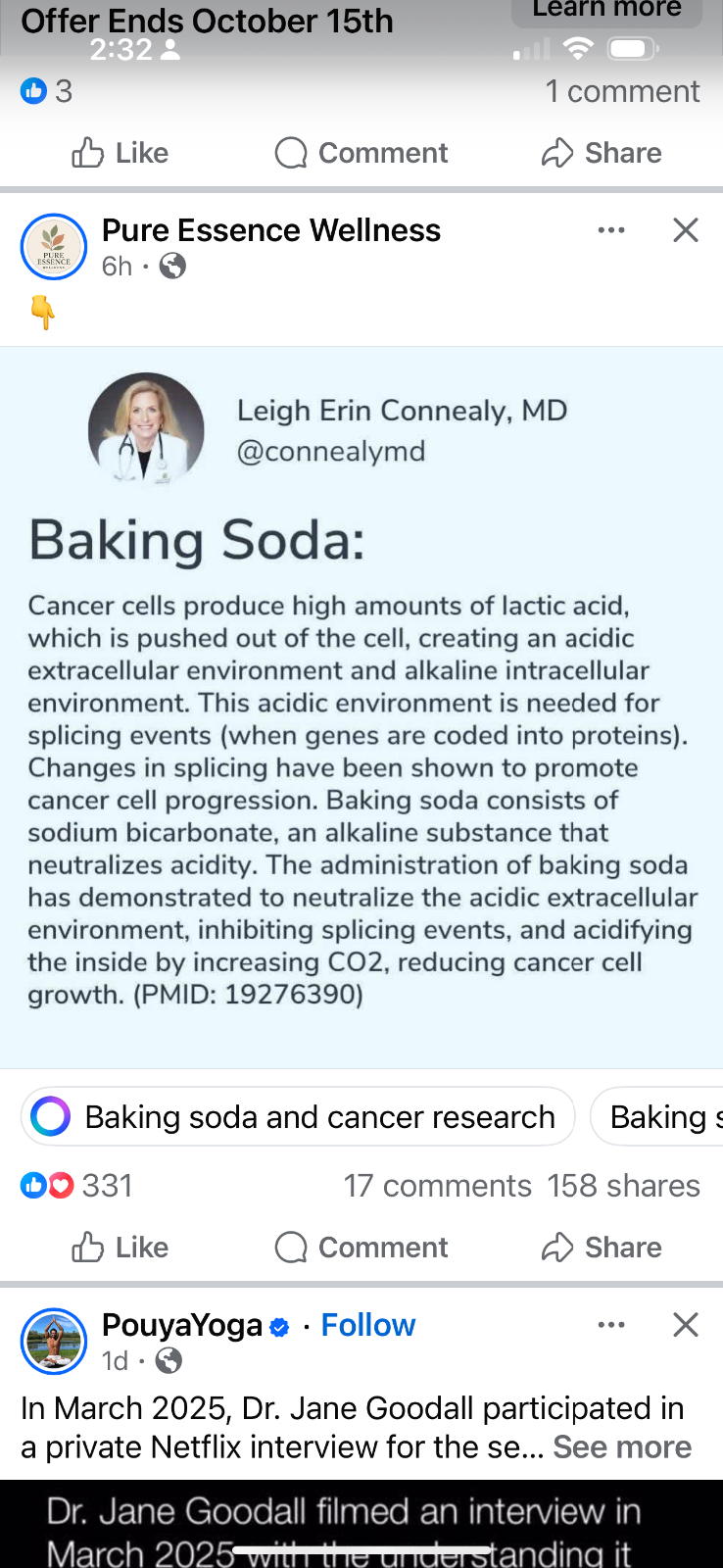Open PouyaYoga profile picture
Viewport: 723px width, 1568px height.
point(54,1342)
